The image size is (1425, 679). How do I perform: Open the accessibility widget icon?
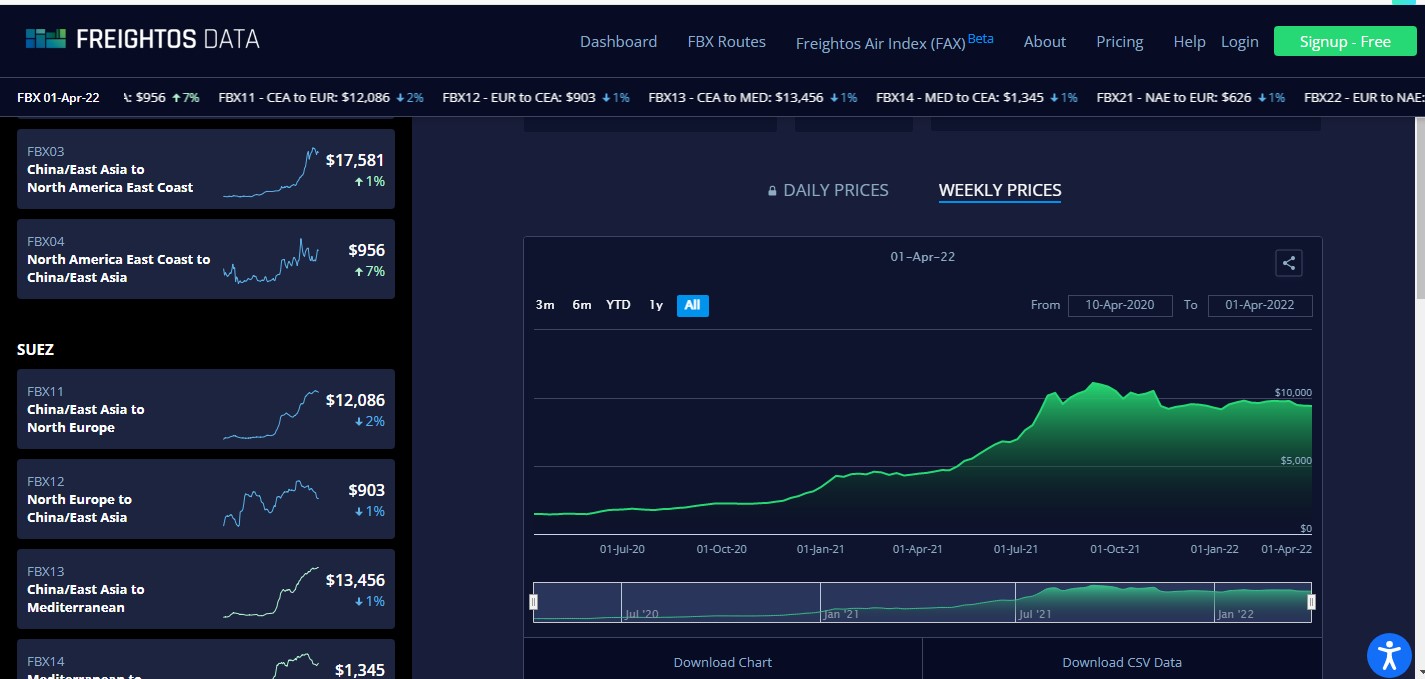(x=1389, y=655)
